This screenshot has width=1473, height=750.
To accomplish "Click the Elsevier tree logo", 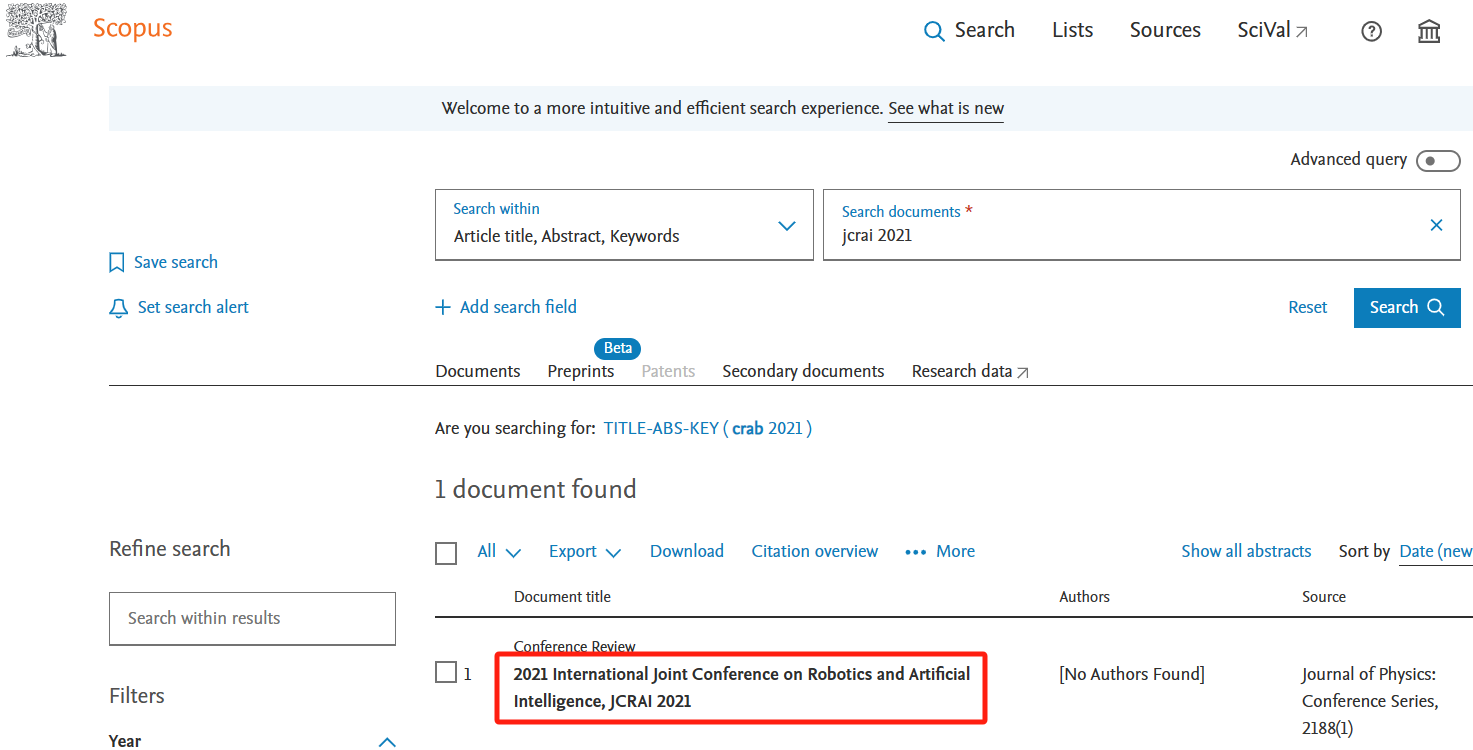I will (37, 30).
